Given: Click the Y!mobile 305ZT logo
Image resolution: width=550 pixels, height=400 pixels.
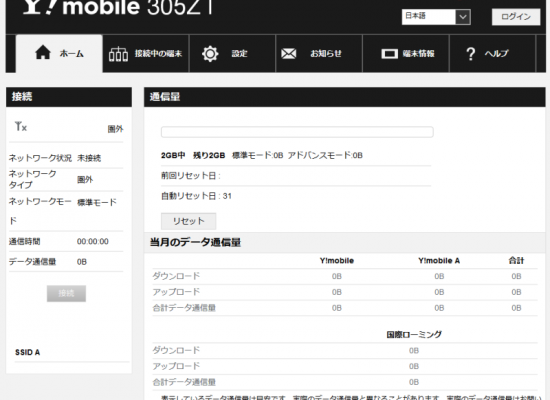Looking at the screenshot, I should coord(118,7).
